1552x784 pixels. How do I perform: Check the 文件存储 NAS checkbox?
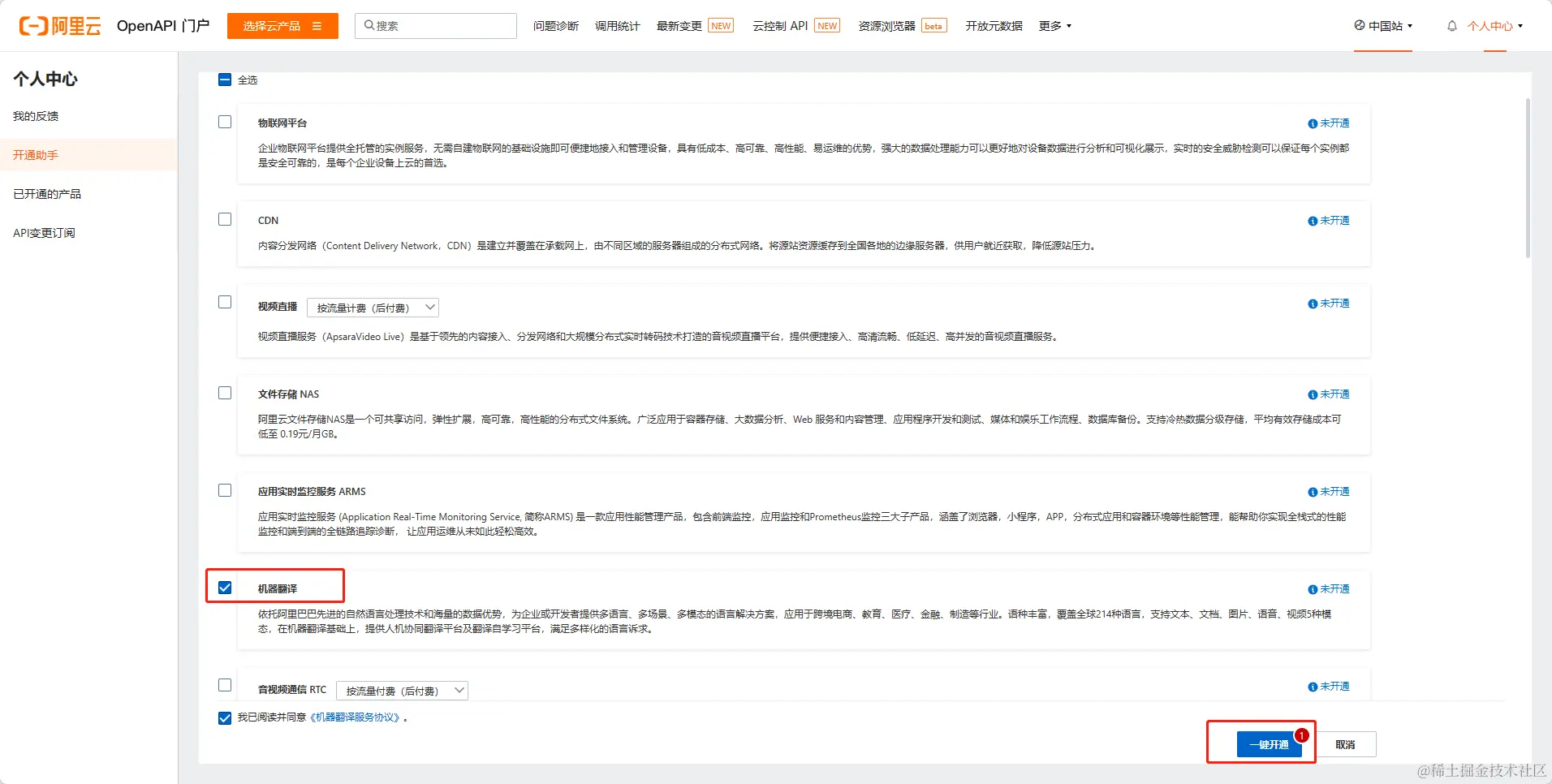(225, 393)
